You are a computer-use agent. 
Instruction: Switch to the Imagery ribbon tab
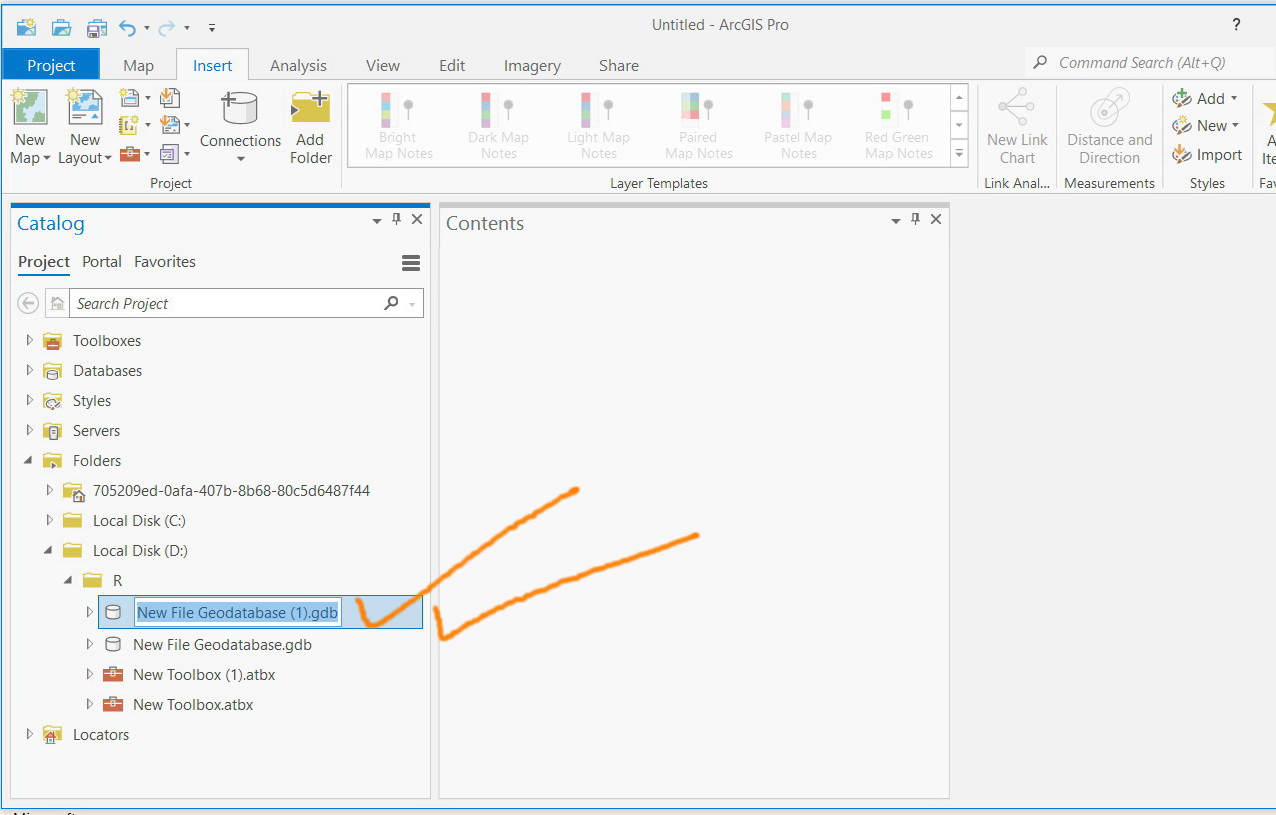532,65
